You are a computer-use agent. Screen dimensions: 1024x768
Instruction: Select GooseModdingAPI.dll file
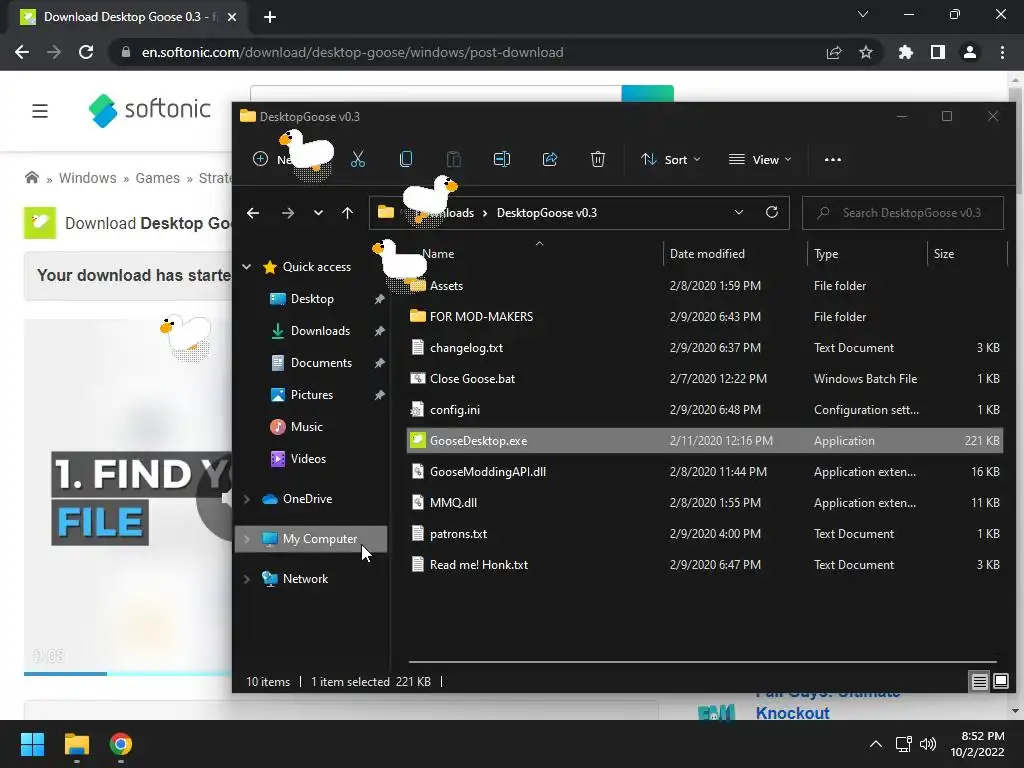click(705, 472)
